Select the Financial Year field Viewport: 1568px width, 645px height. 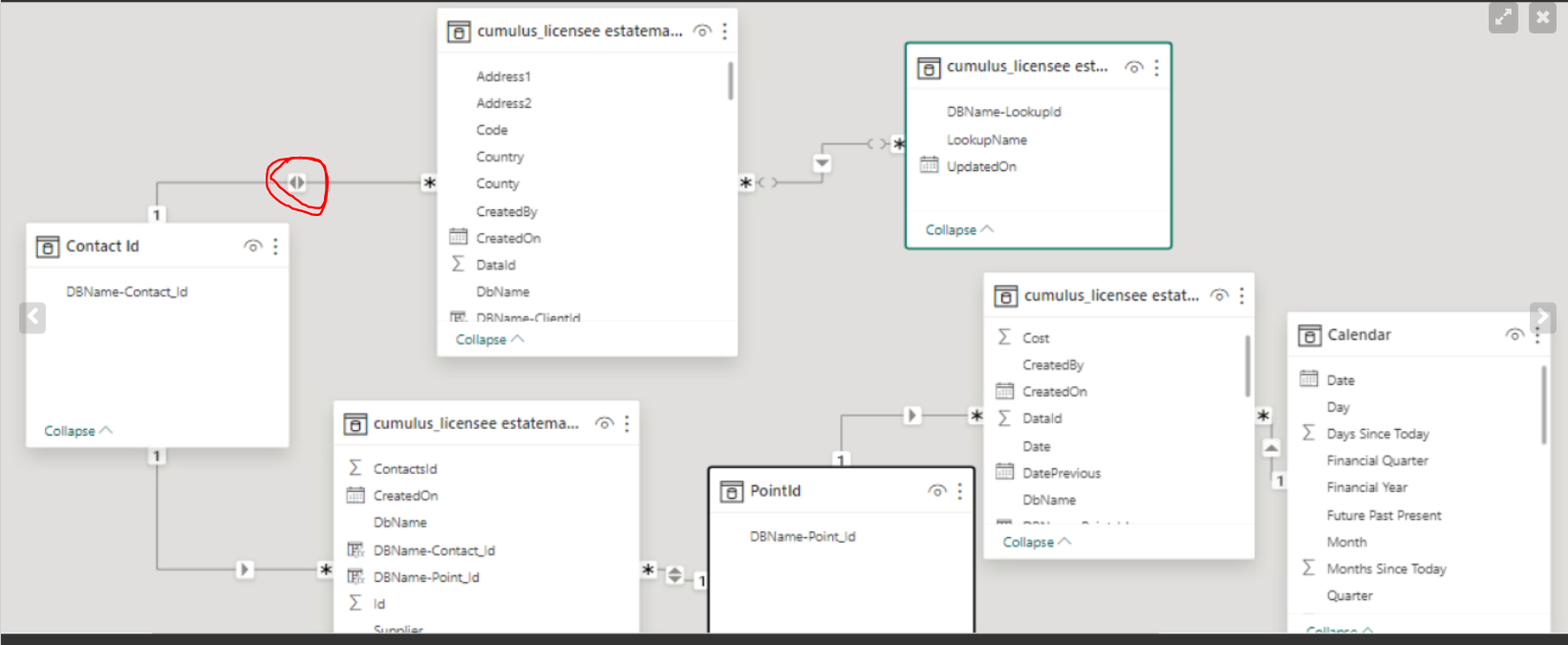click(x=1367, y=487)
